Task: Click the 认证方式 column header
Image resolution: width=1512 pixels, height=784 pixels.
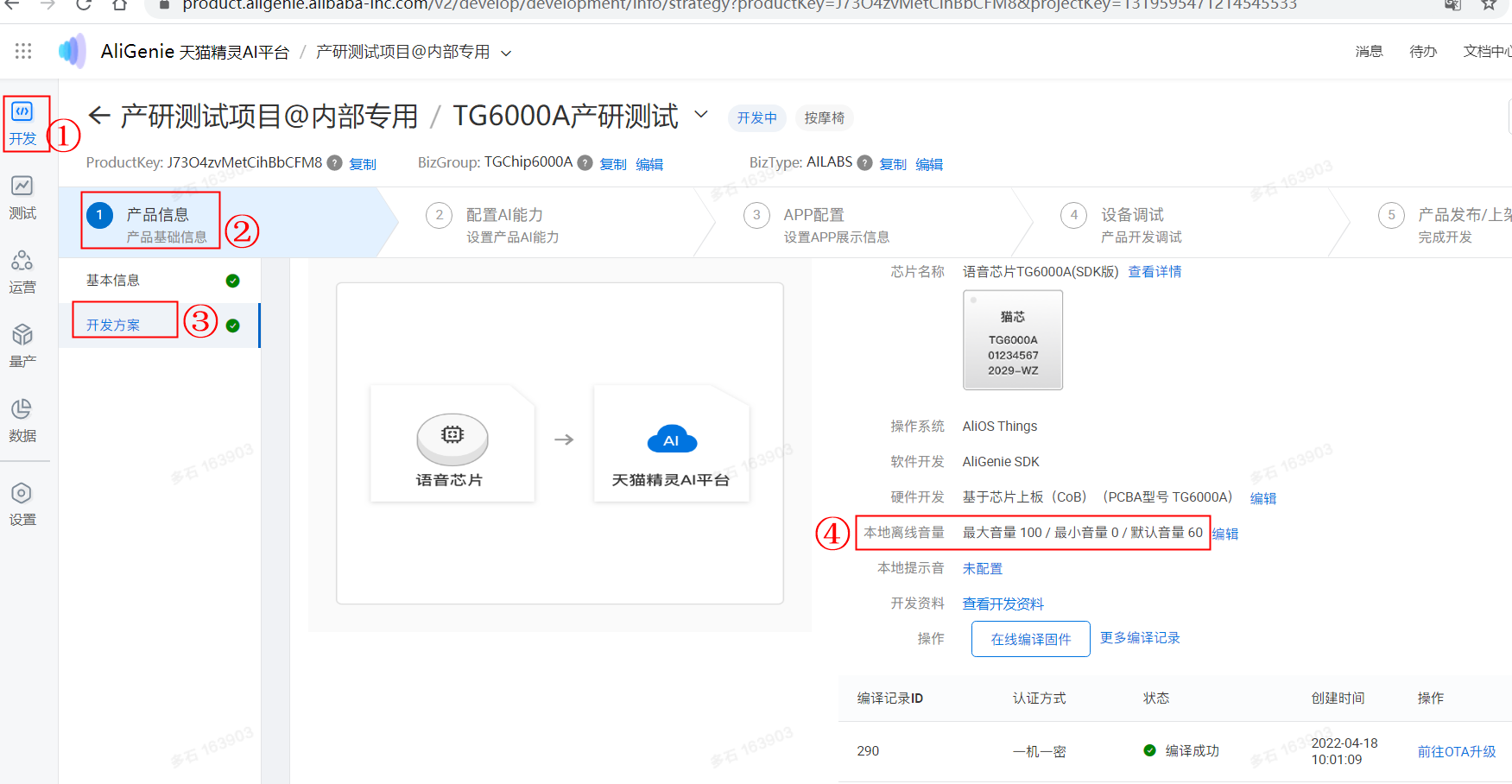Action: click(x=1040, y=699)
